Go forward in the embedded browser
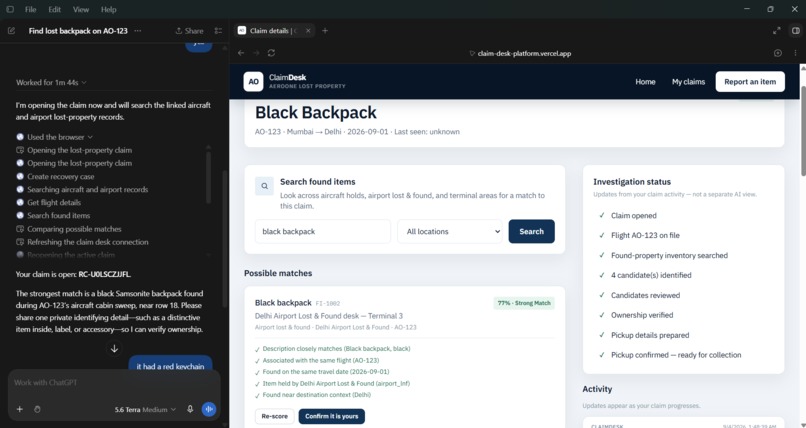Viewport: 806px width, 428px height. coord(256,53)
